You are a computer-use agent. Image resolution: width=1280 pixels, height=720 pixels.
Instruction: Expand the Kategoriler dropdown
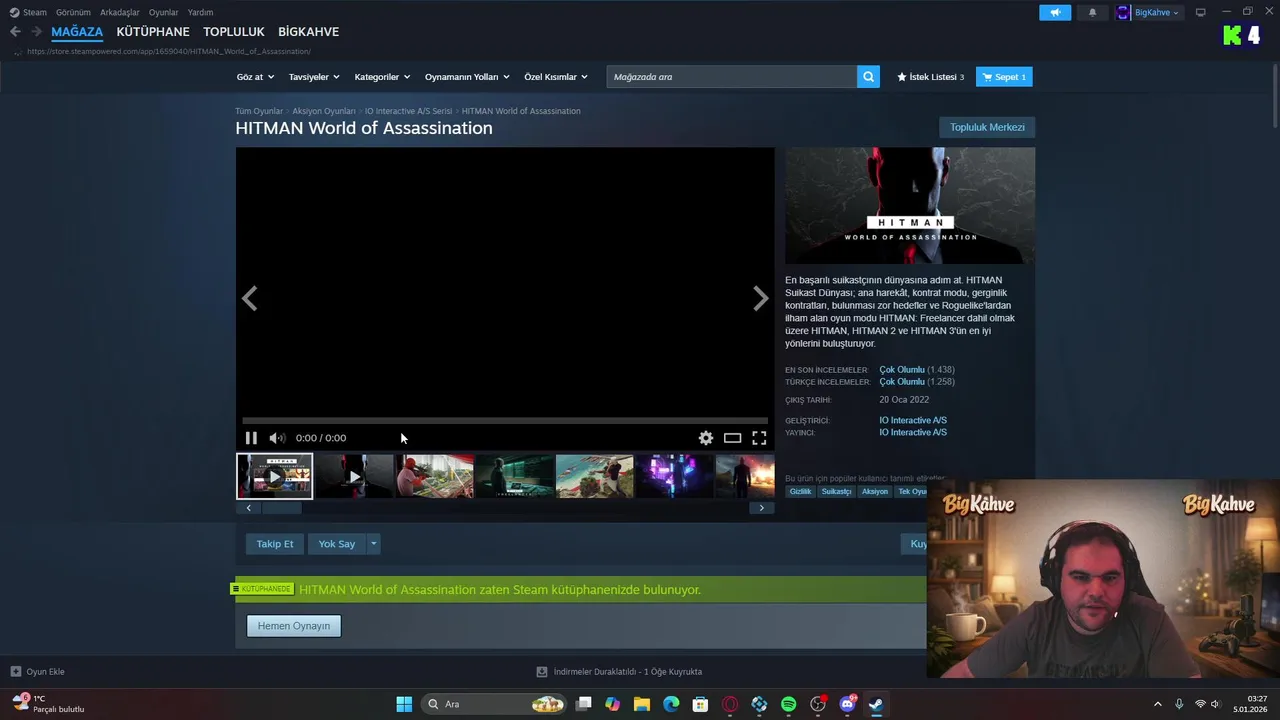tap(382, 77)
